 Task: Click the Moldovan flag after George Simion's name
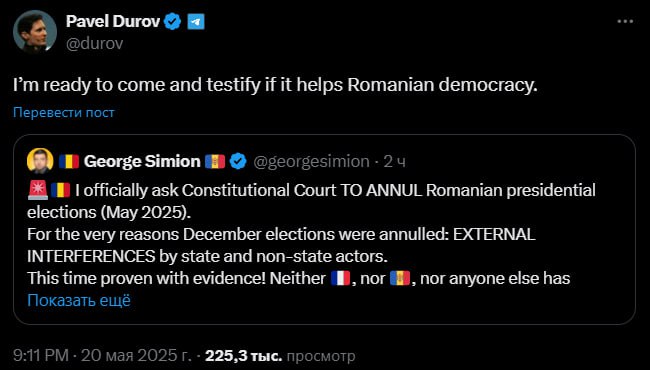(215, 162)
